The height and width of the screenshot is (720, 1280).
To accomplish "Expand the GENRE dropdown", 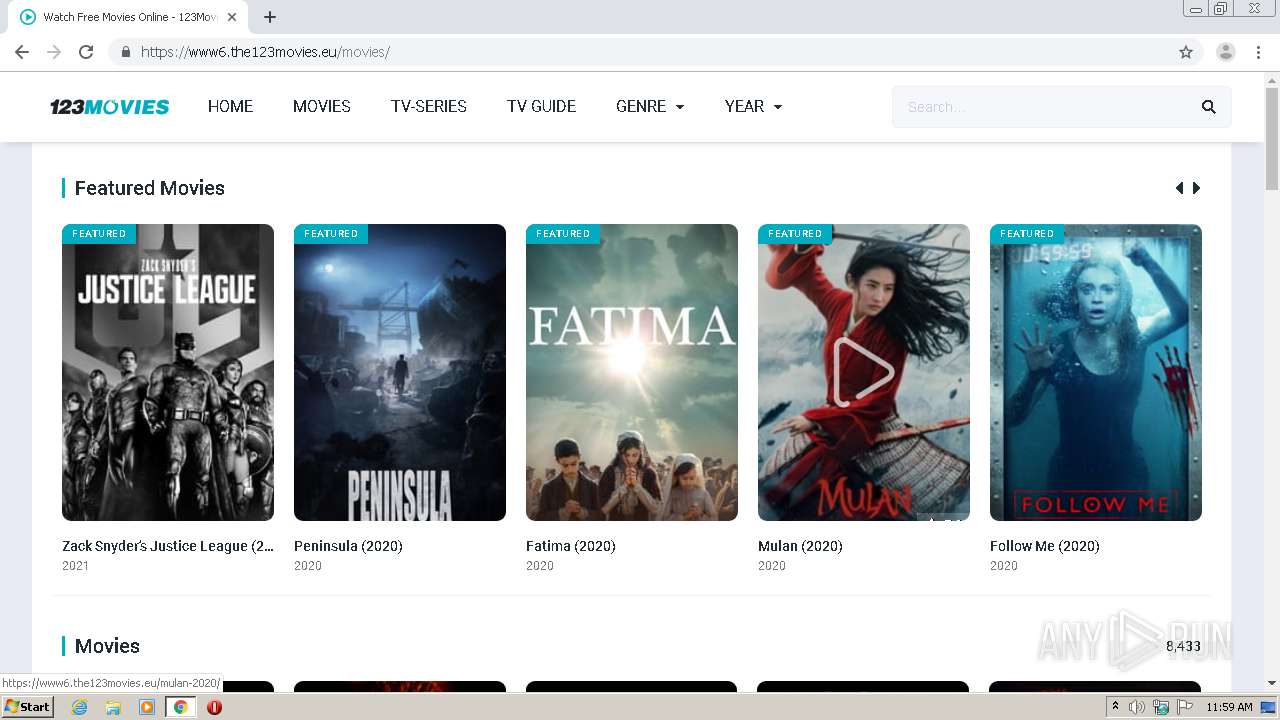I will [650, 106].
